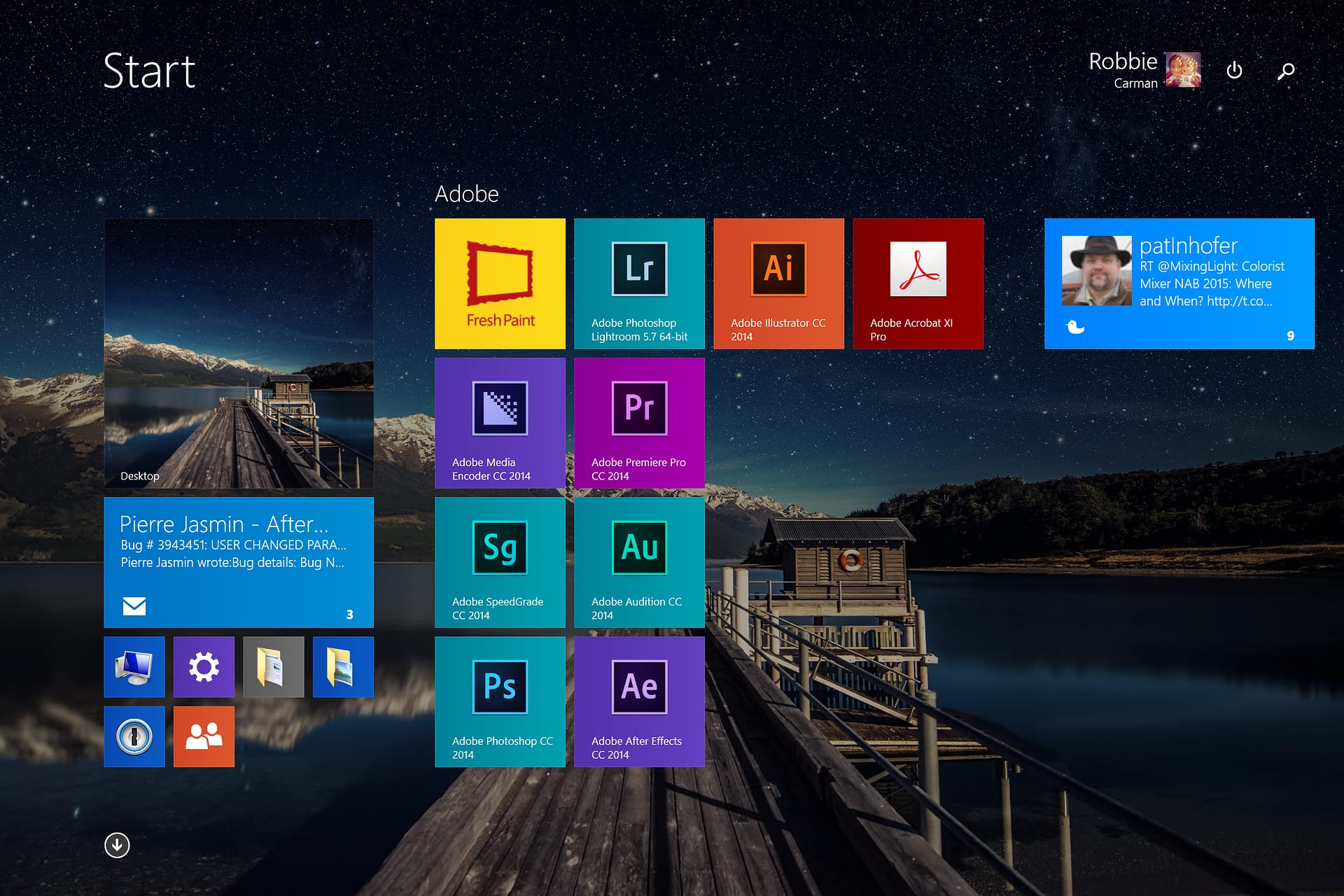
Task: Open the Fresh Paint tile
Action: pyautogui.click(x=500, y=283)
